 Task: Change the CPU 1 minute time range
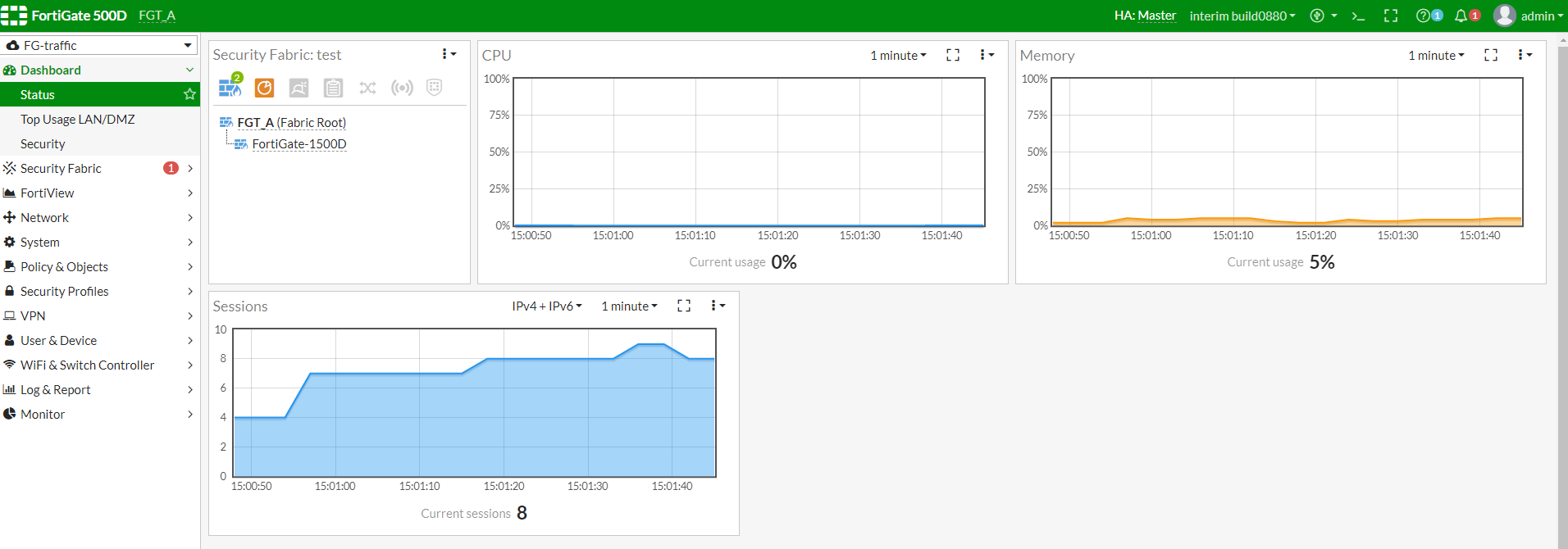click(898, 55)
